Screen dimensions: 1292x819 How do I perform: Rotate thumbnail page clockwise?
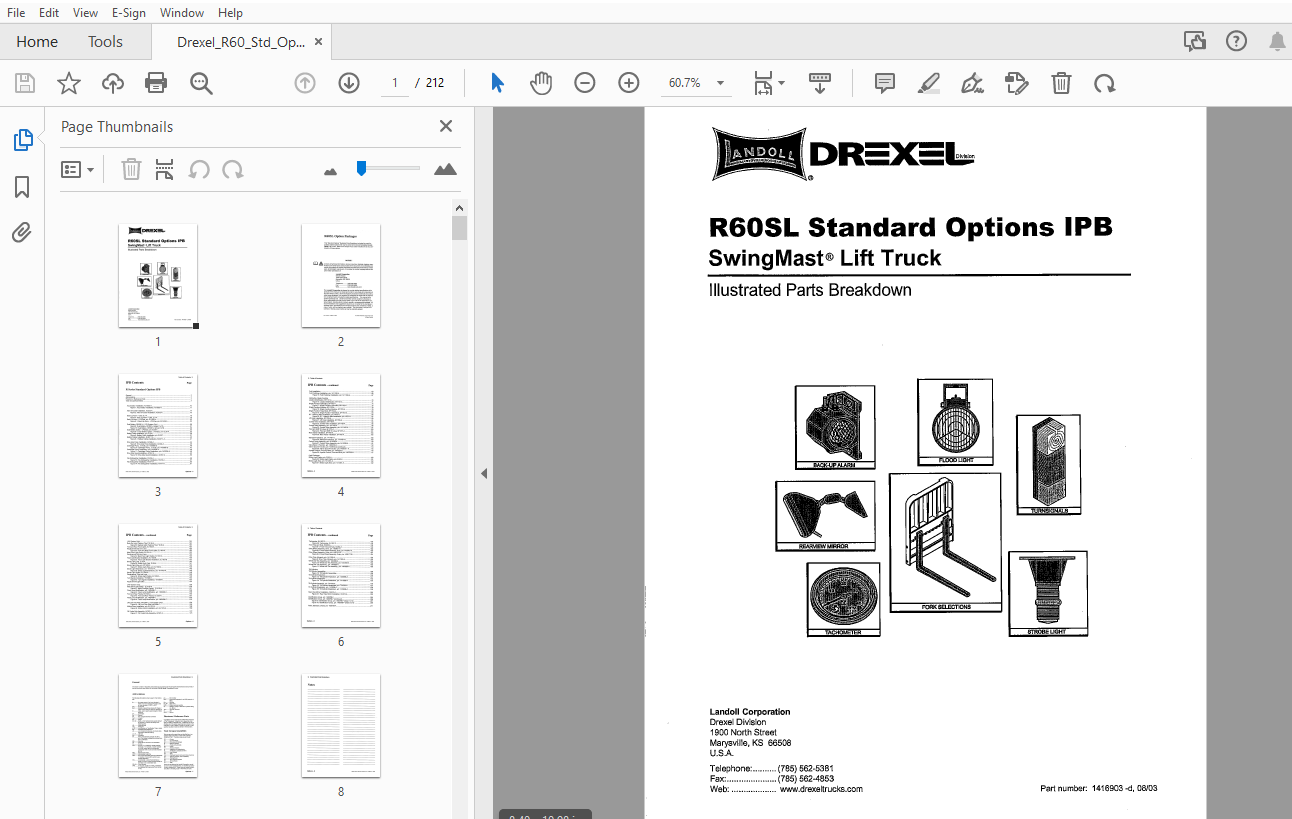click(233, 169)
